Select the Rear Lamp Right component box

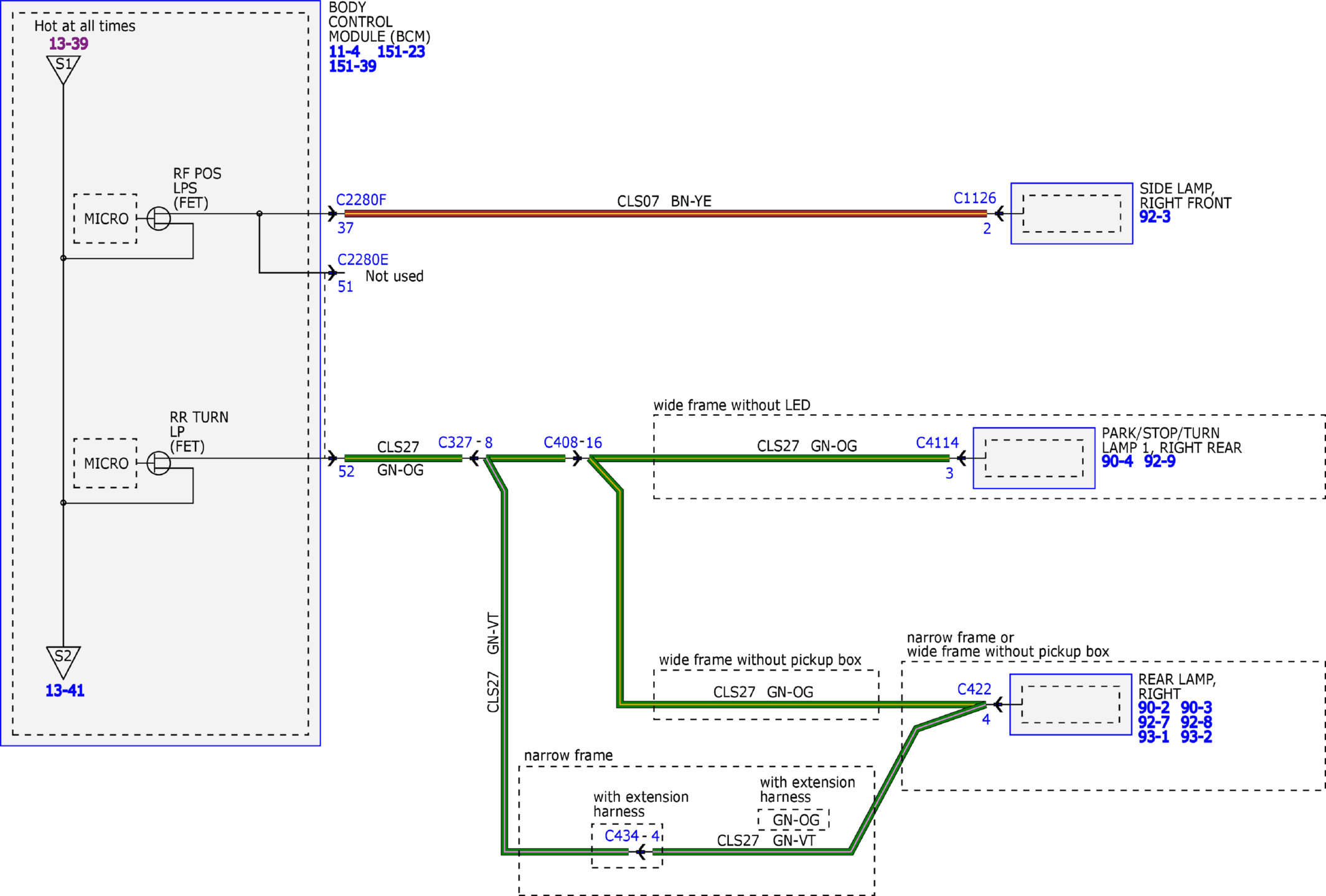[x=1070, y=704]
